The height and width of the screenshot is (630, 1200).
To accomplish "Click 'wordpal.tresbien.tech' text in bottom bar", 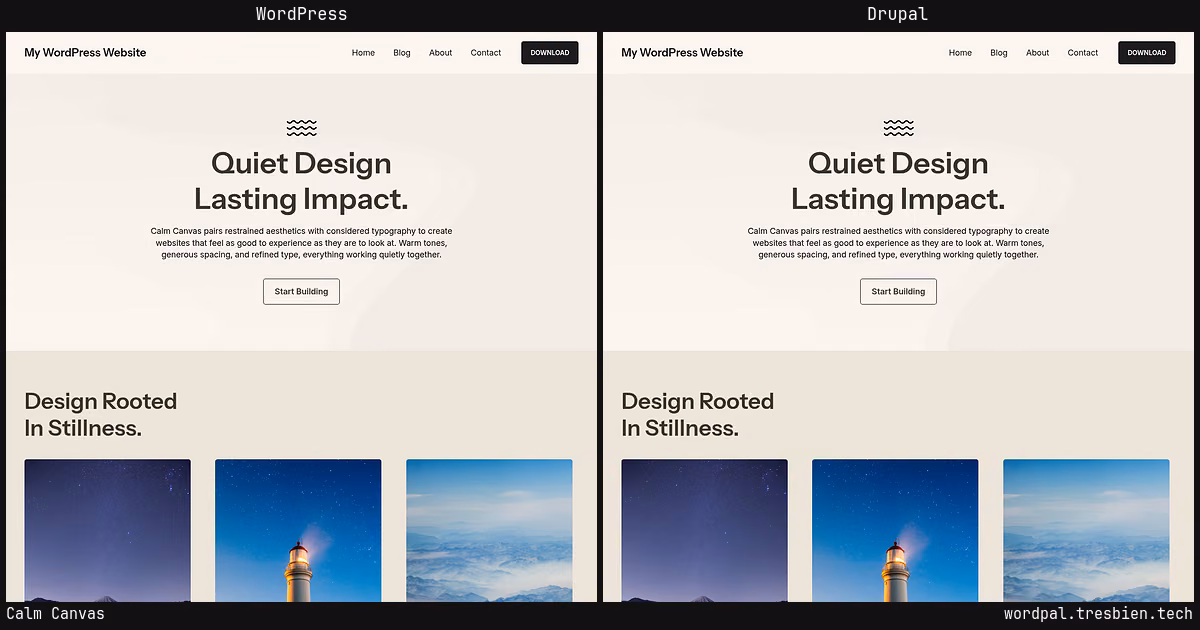I will (x=1098, y=614).
